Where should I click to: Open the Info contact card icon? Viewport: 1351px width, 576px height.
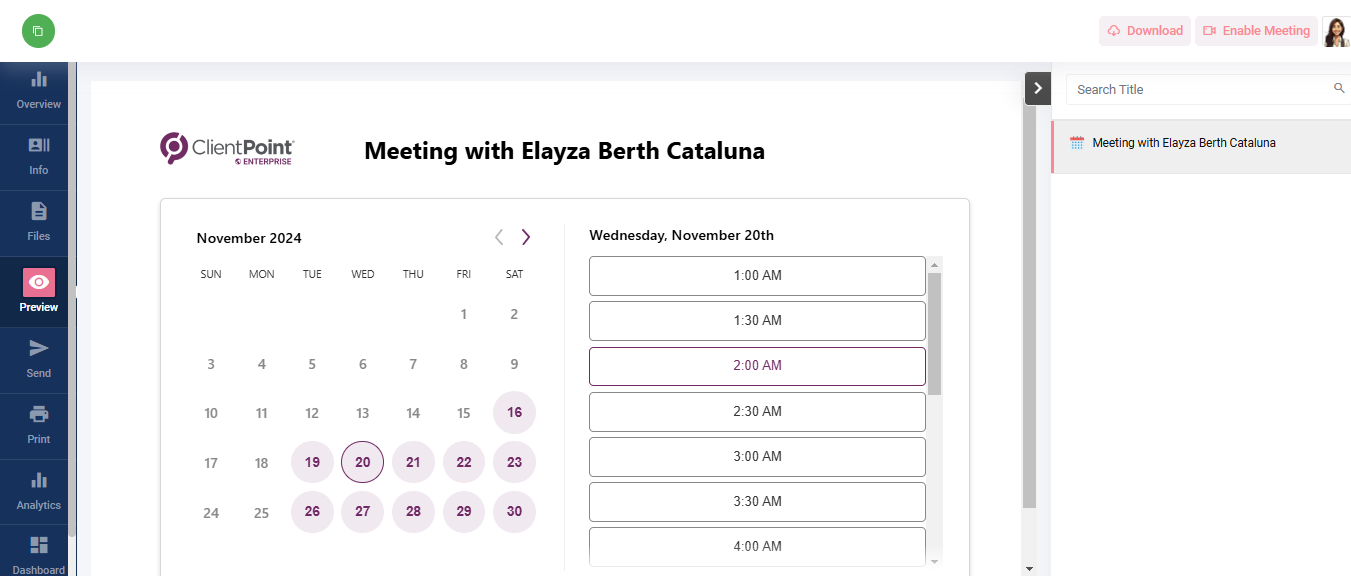point(39,145)
